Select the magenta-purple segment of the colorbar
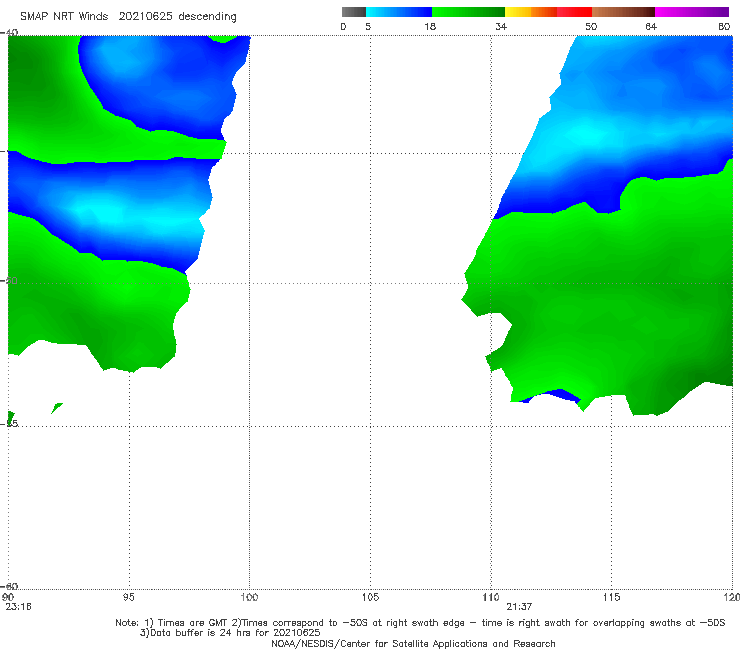Viewport: 740px width, 650px height. (692, 12)
